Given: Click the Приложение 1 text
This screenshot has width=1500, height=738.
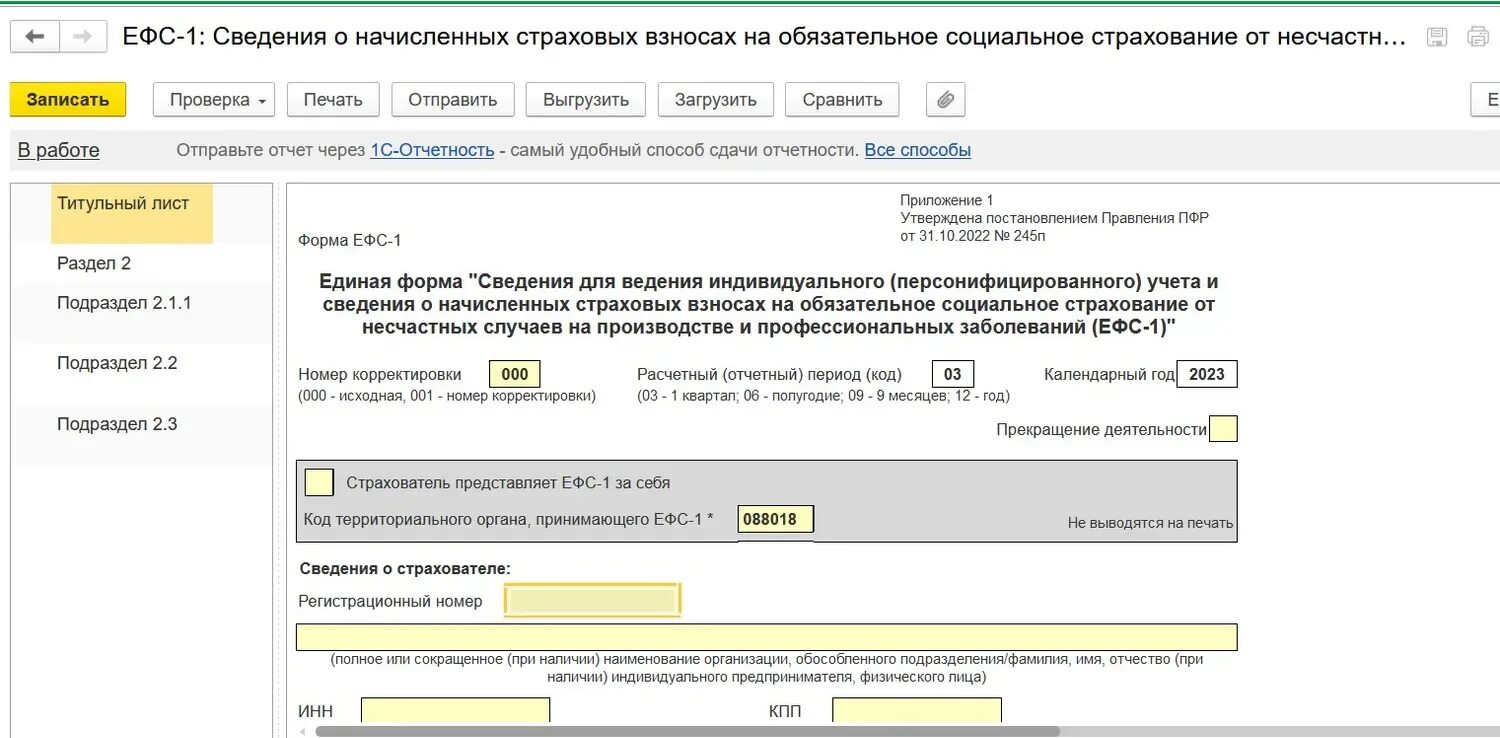Looking at the screenshot, I should 947,200.
